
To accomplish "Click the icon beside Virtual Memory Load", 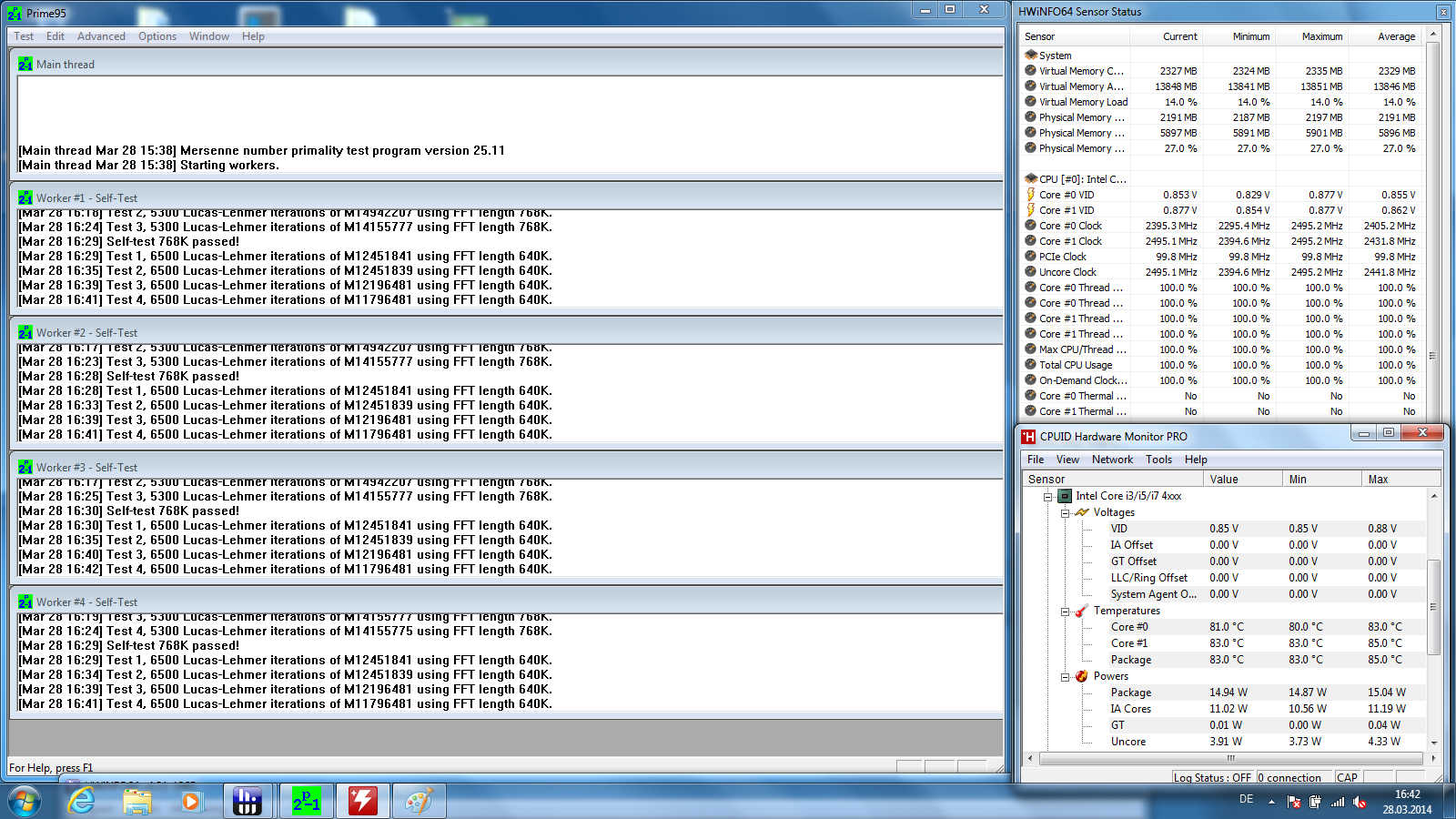I will point(1031,102).
